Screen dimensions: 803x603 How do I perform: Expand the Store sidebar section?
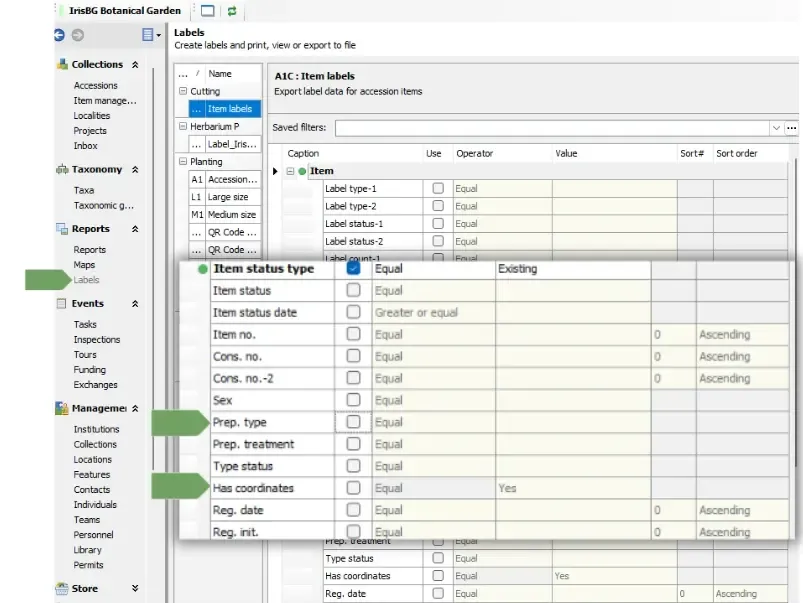[135, 588]
